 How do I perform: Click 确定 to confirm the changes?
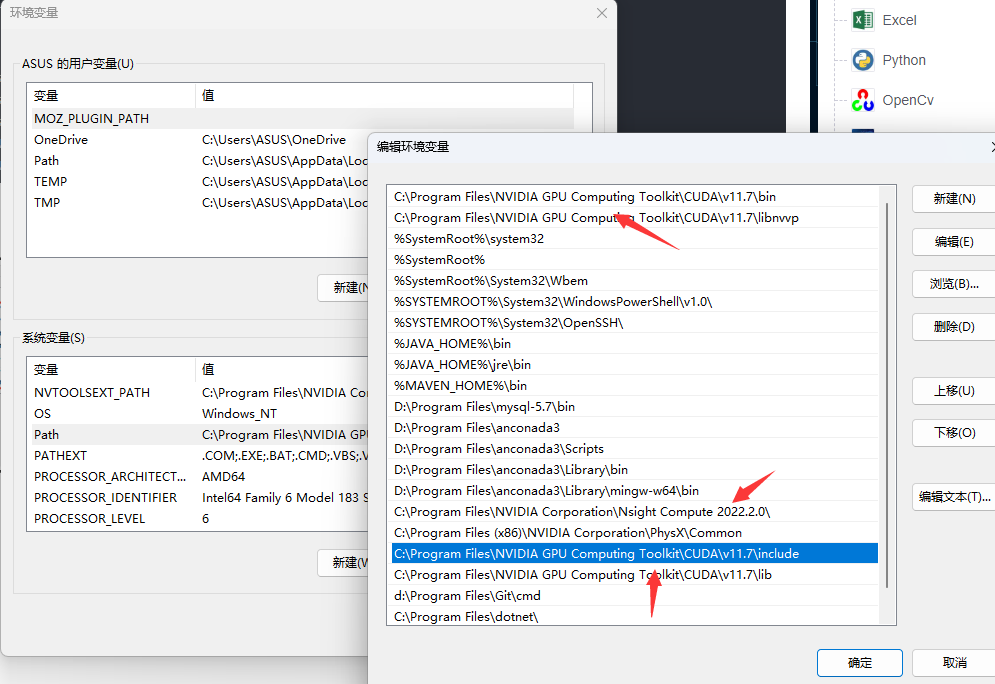pos(858,662)
